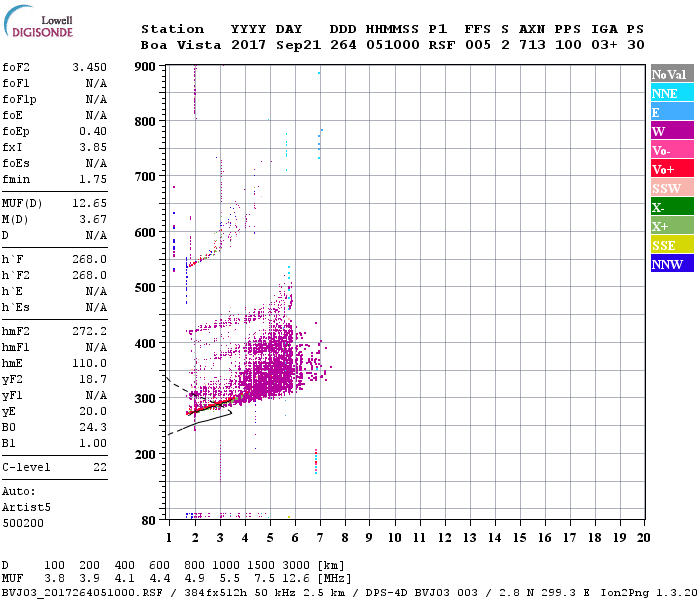Click the MUF(D) value 12.65
700x600 pixels.
[x=90, y=204]
